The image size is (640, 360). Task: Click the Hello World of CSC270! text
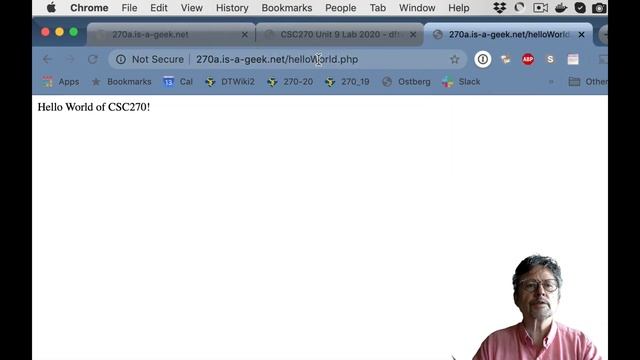pyautogui.click(x=94, y=107)
